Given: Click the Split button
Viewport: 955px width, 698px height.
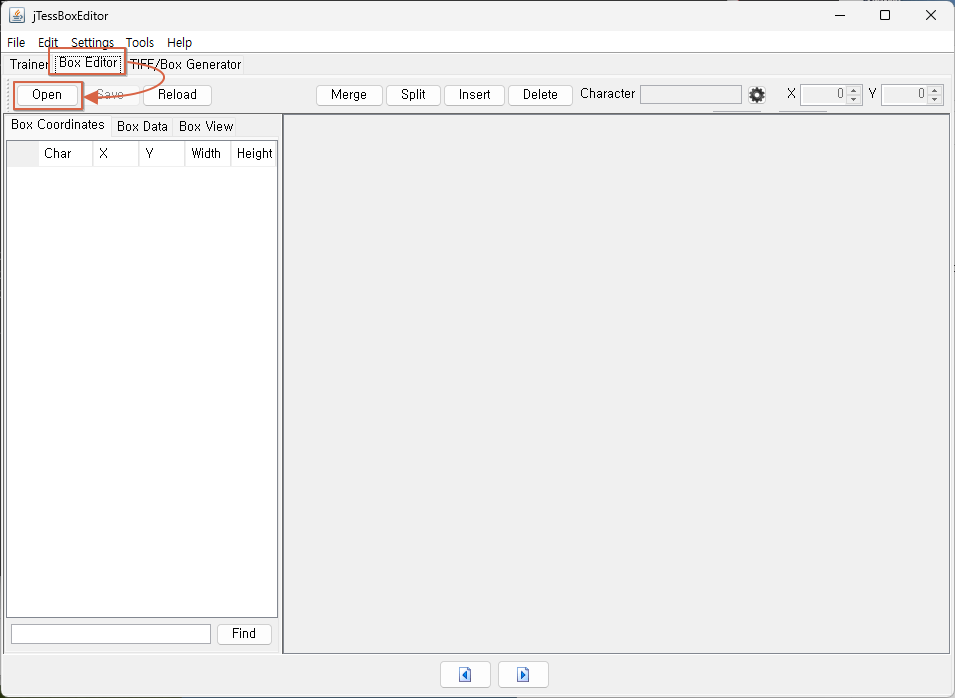Looking at the screenshot, I should 413,95.
